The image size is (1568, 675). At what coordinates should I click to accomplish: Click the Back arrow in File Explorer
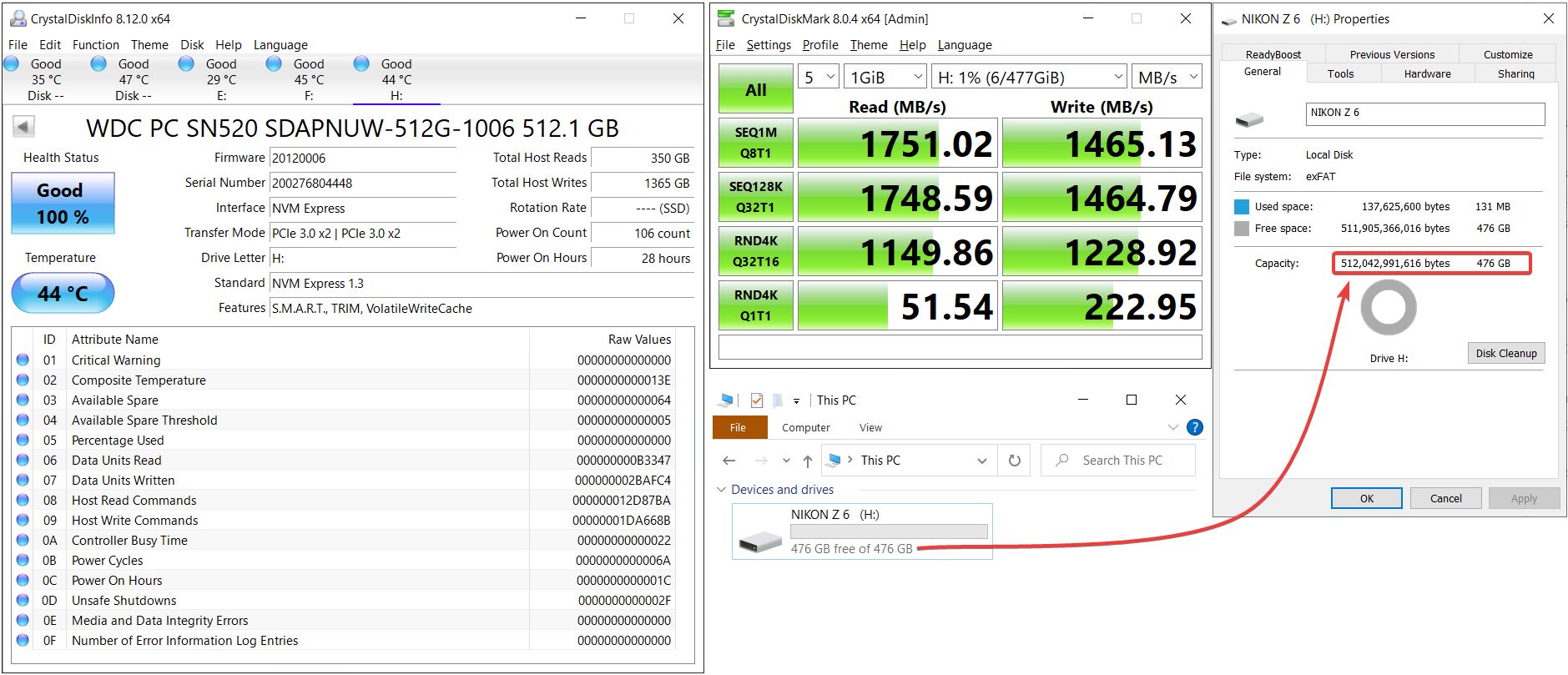click(729, 461)
